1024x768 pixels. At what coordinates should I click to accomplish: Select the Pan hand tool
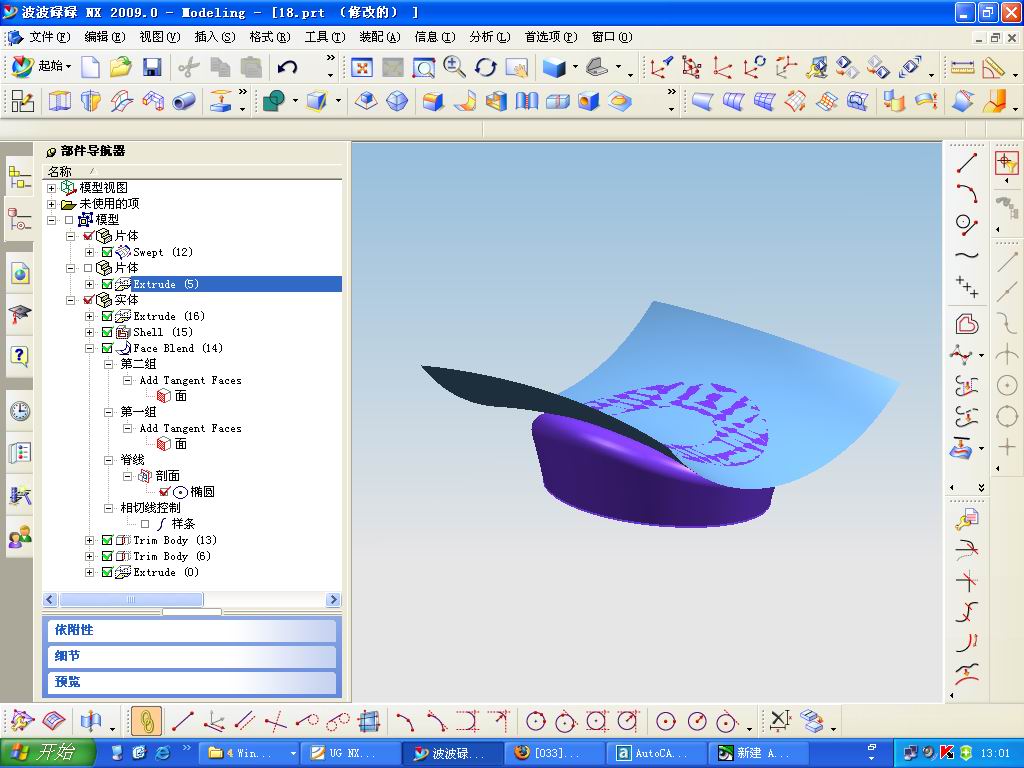tap(516, 67)
